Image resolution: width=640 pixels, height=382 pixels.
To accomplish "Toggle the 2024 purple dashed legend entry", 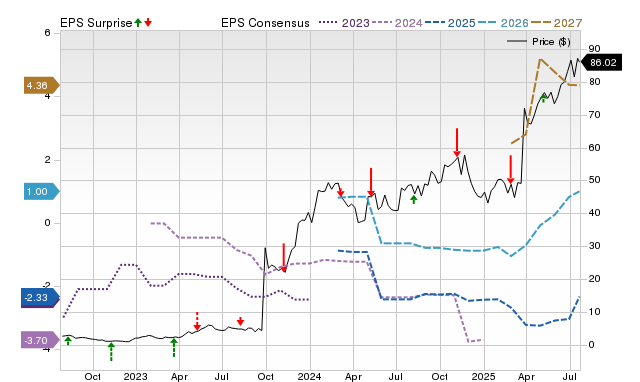I will [397, 23].
